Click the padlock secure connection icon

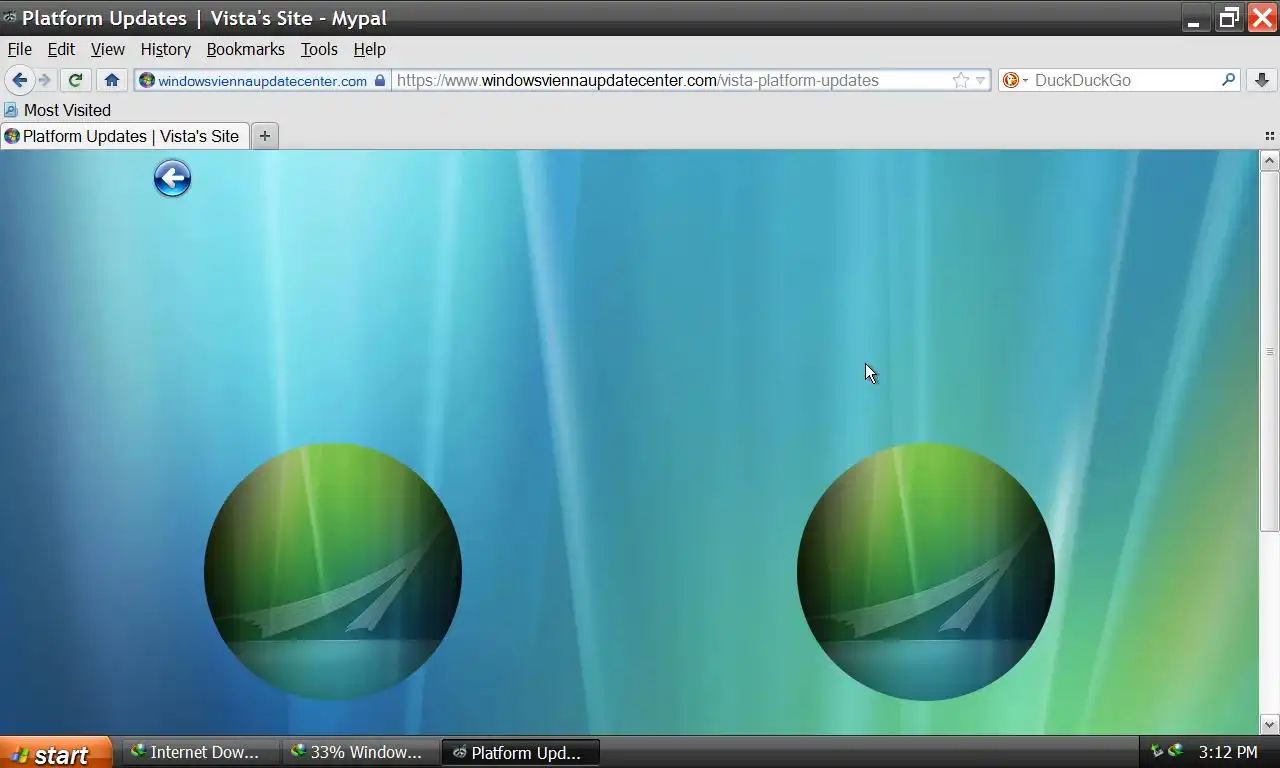[380, 81]
